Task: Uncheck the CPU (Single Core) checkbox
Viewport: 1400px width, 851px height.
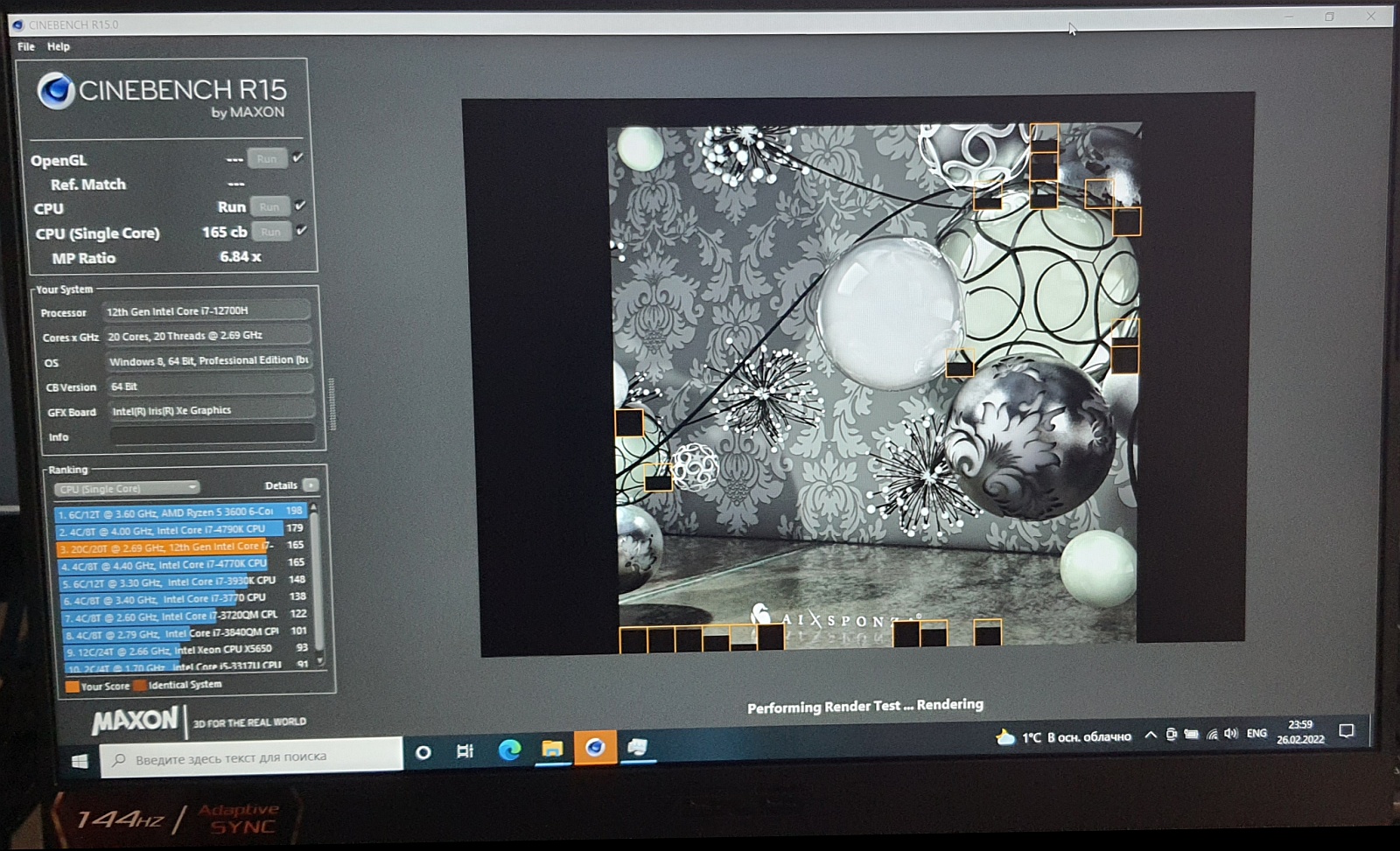Action: (301, 231)
